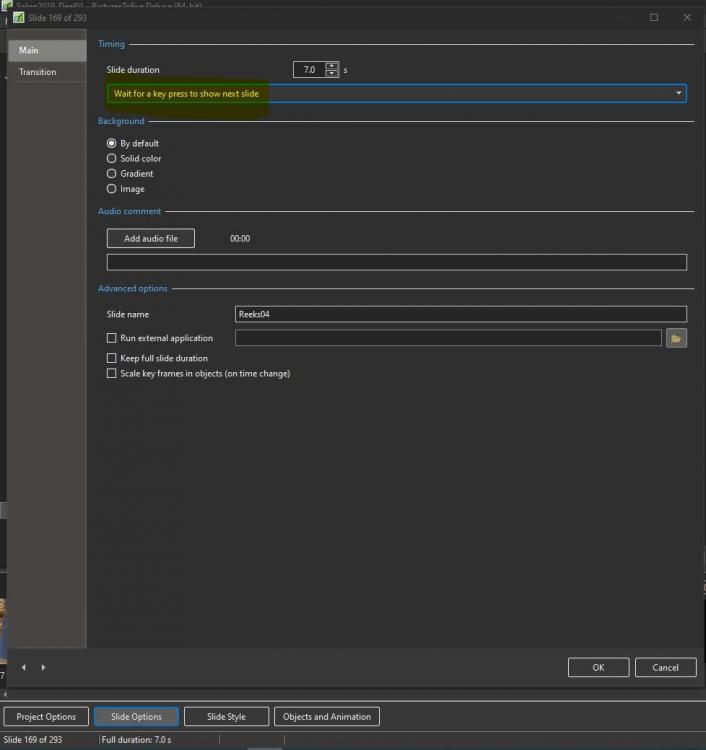Go to previous slide with left arrow

[23, 667]
